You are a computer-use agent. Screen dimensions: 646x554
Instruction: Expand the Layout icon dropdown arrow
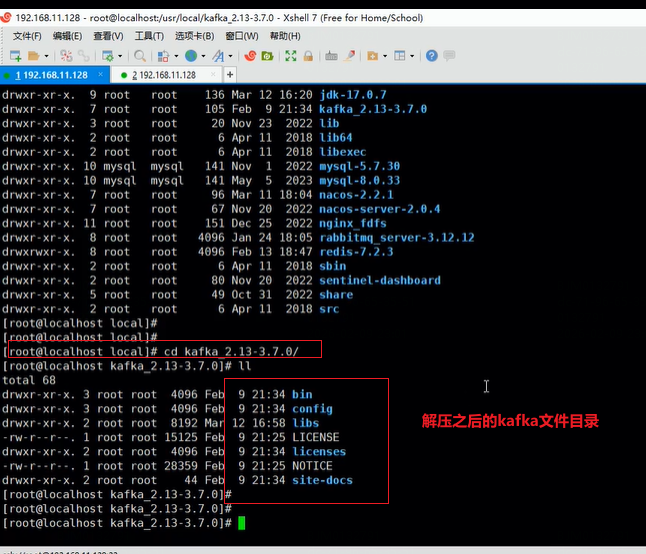[x=412, y=56]
